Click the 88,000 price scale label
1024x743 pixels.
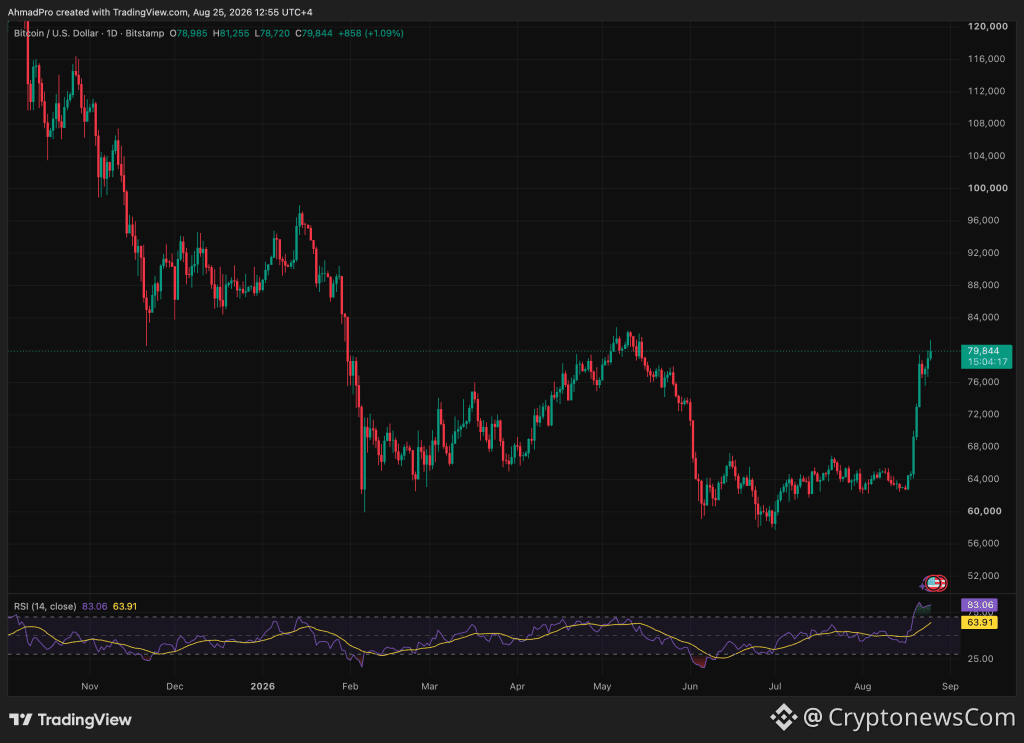(984, 285)
